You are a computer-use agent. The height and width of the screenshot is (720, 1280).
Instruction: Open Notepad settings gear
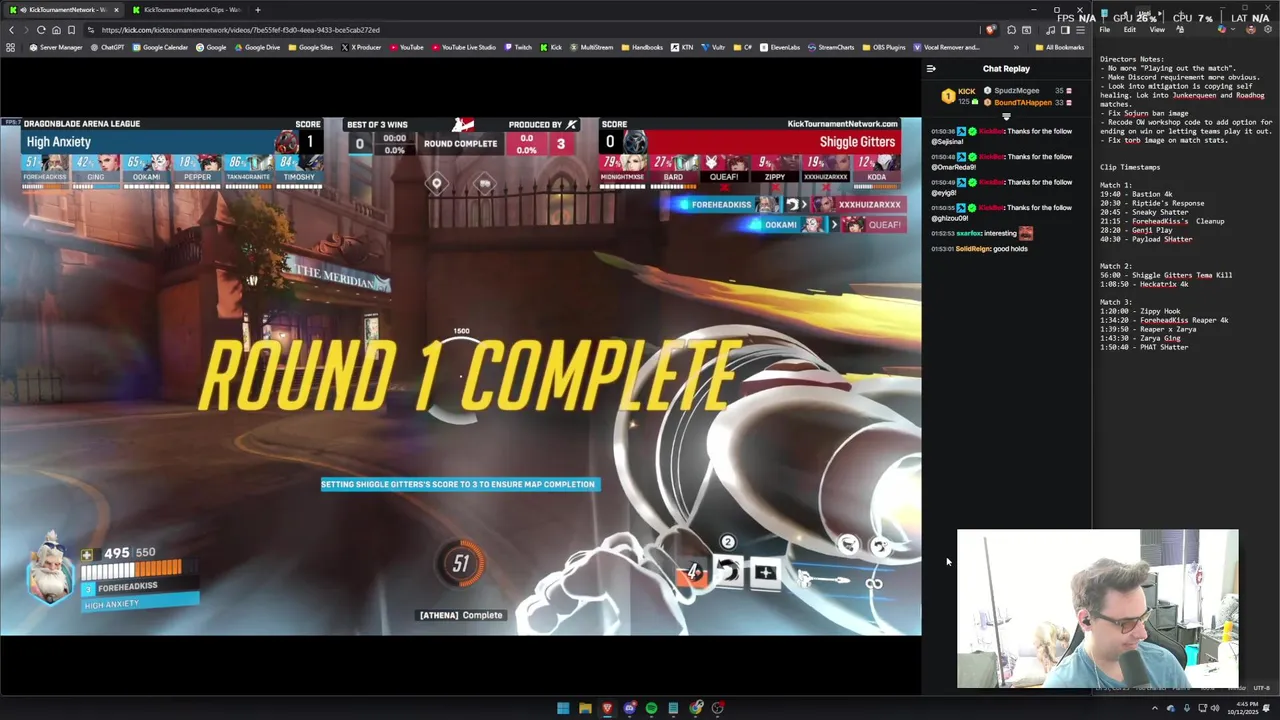(x=1268, y=29)
